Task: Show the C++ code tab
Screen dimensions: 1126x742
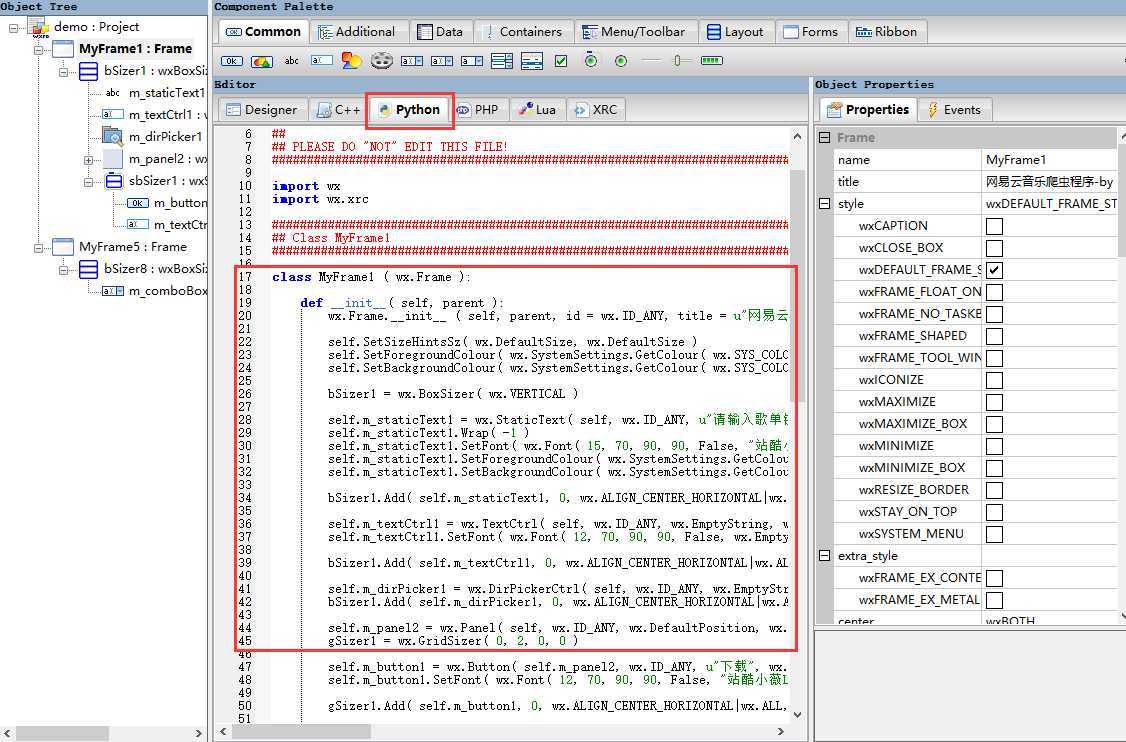Action: [338, 110]
